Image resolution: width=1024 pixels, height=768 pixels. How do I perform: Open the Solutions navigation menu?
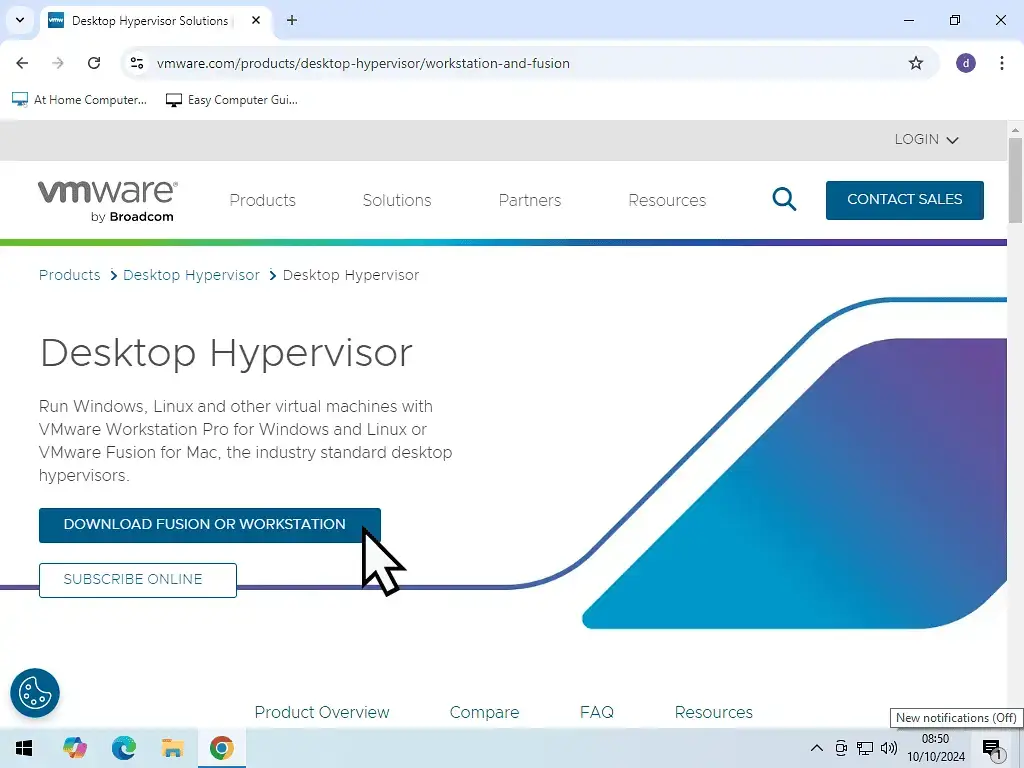tap(397, 200)
